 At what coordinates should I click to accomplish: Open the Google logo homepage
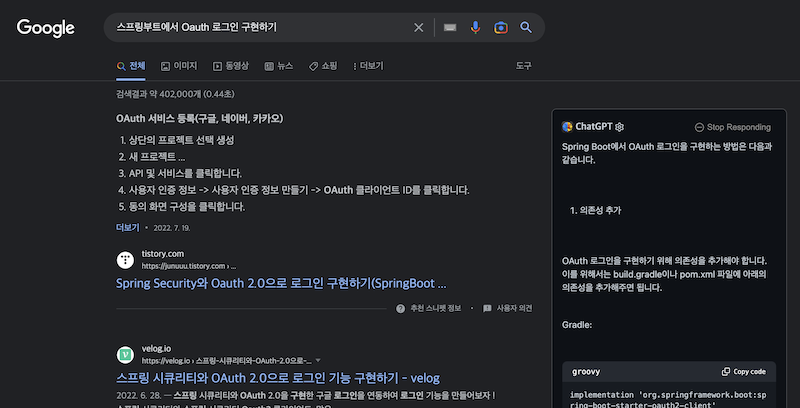[45, 28]
